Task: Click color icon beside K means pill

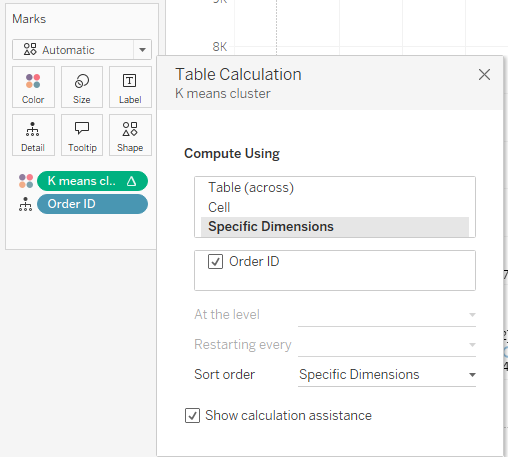Action: [26, 181]
